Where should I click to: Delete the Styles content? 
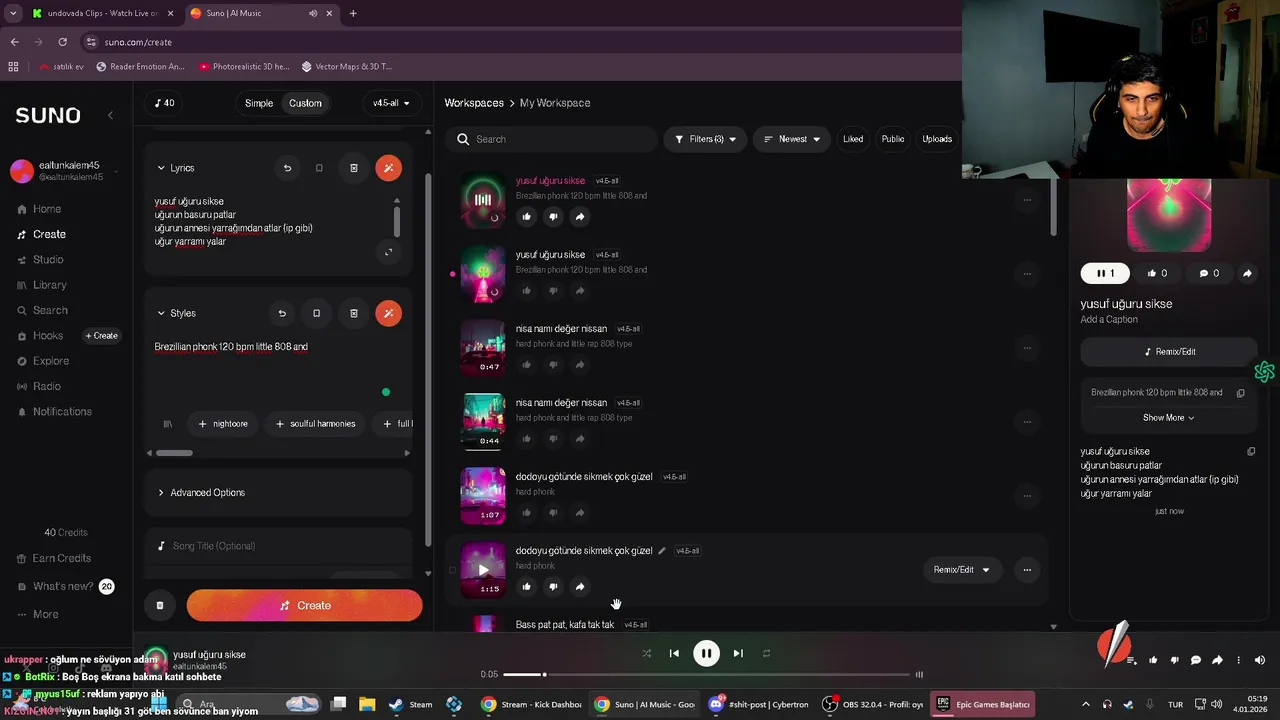[353, 313]
